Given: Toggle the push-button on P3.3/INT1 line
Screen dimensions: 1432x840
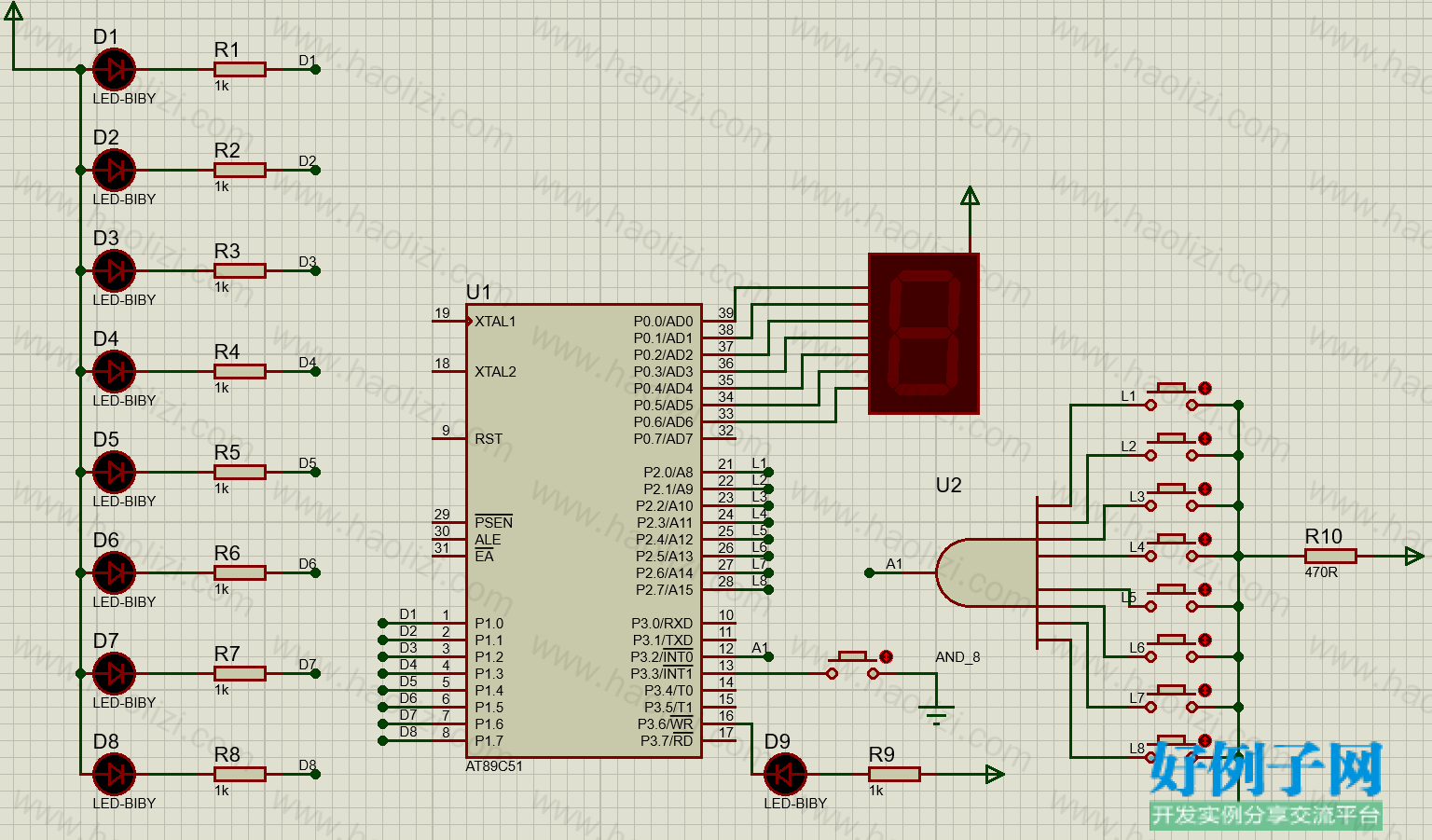Looking at the screenshot, I should click(x=853, y=665).
